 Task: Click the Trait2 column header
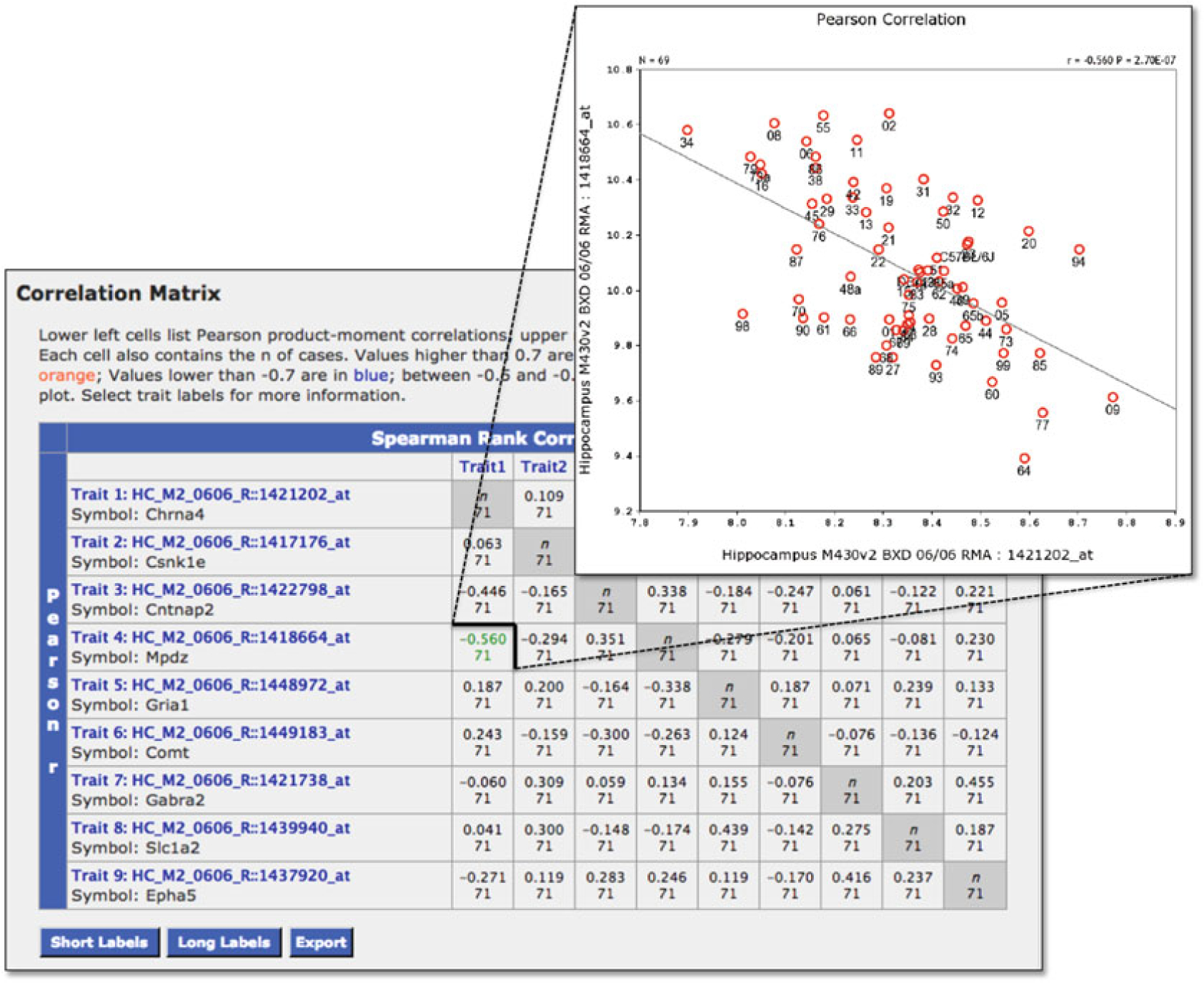[x=544, y=467]
